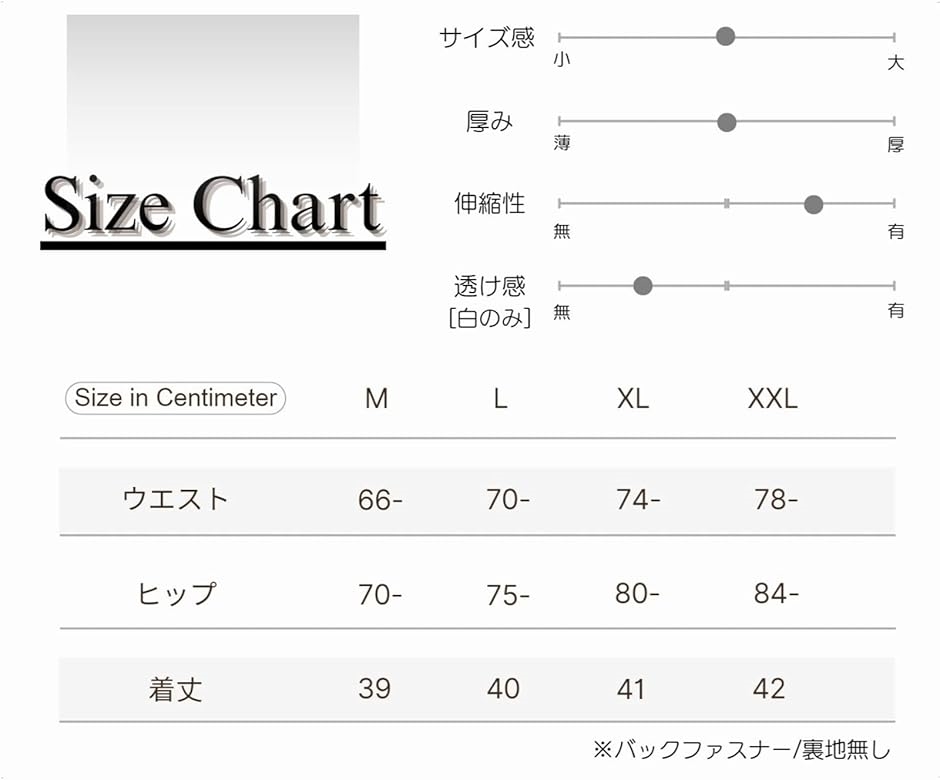Click the Size Chart title
This screenshot has width=940, height=780.
[x=212, y=208]
